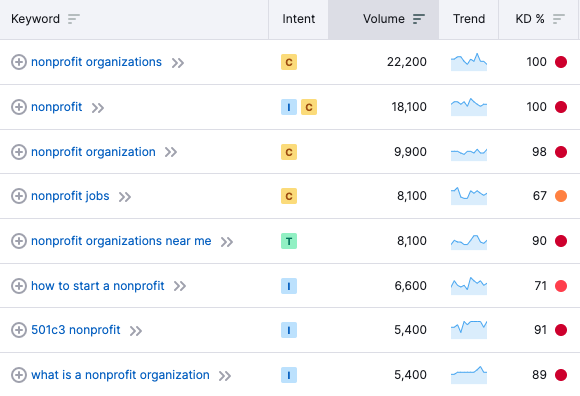Sort by Keyword column sort icon

coord(74,19)
